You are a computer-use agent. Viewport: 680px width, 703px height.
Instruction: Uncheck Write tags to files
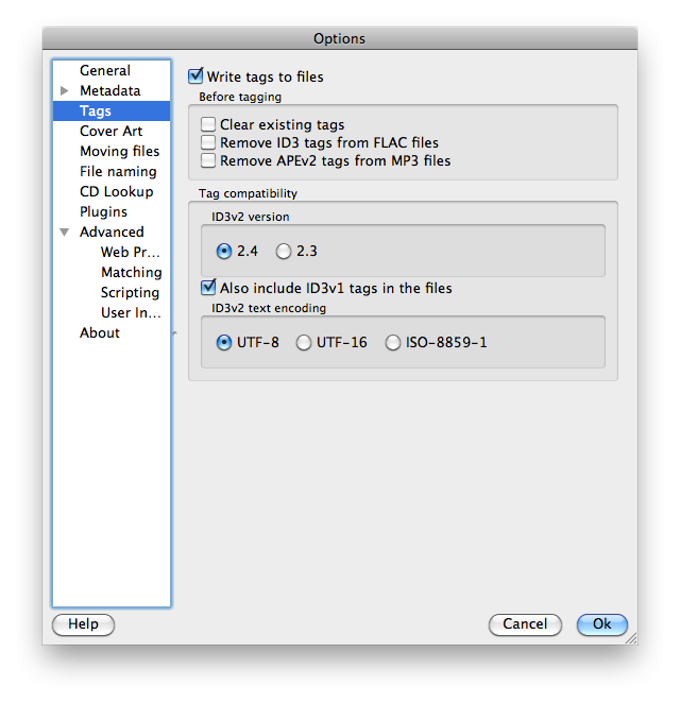[196, 76]
